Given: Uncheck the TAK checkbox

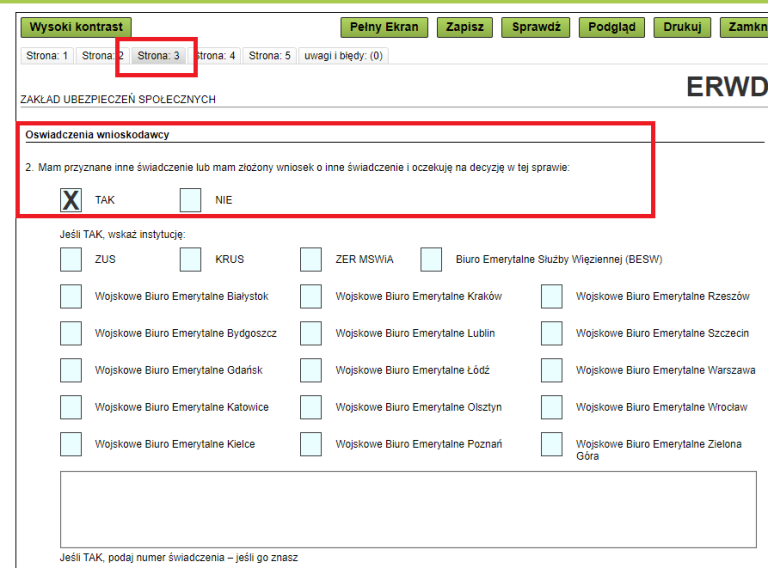Looking at the screenshot, I should (x=71, y=200).
